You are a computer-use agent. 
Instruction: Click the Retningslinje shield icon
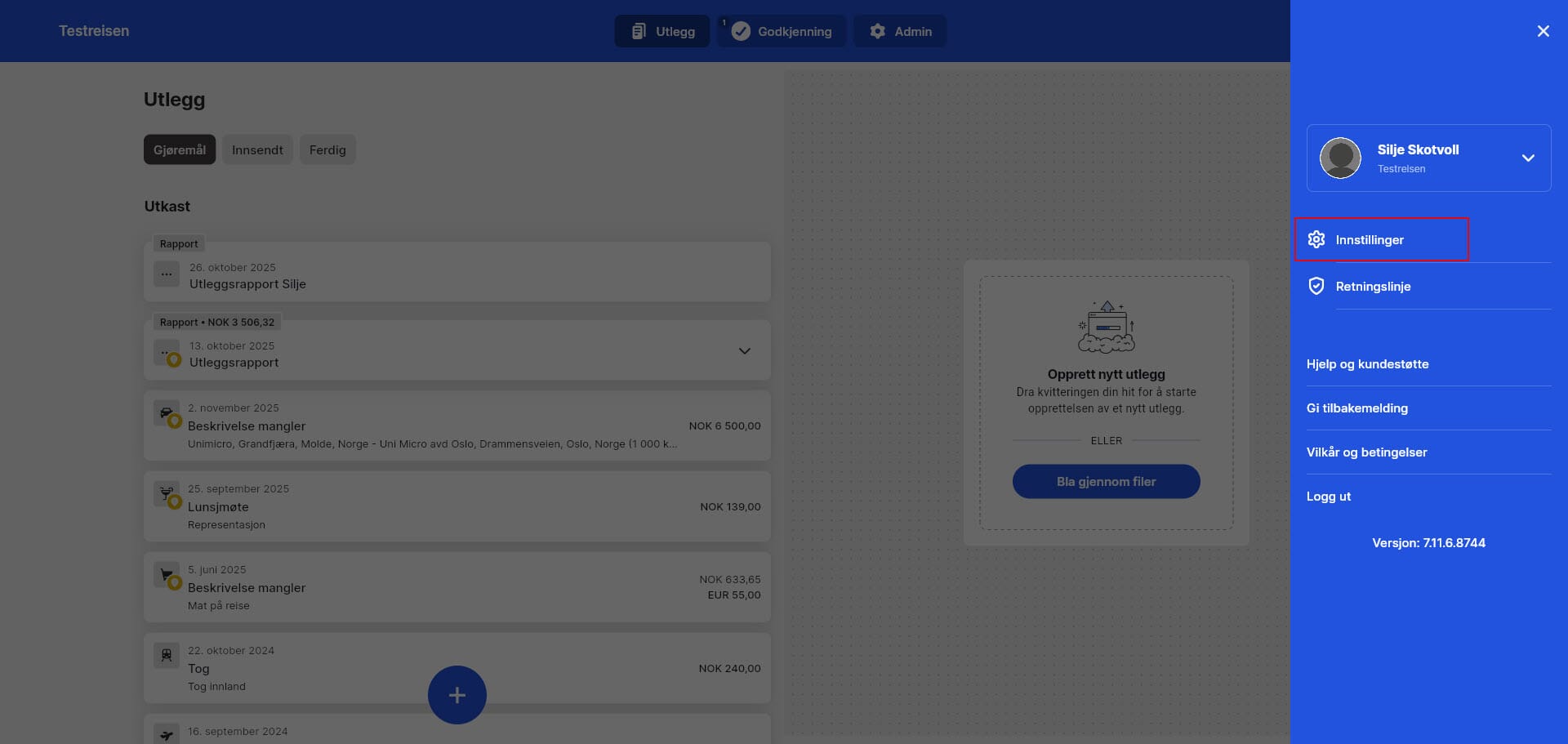point(1316,286)
